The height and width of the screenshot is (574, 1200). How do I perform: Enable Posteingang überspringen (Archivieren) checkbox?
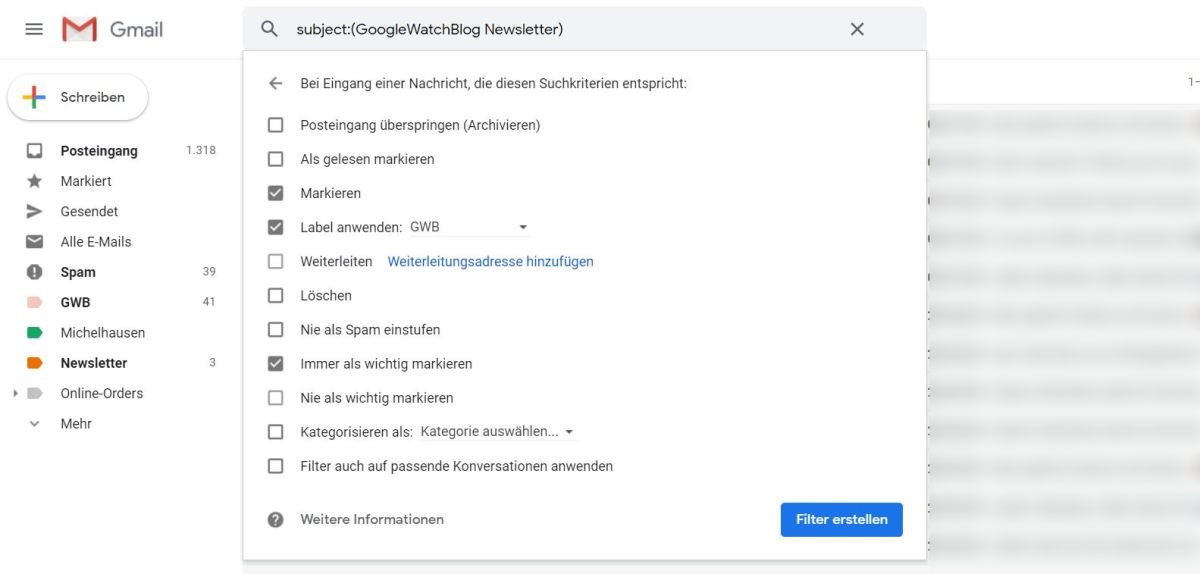(276, 125)
